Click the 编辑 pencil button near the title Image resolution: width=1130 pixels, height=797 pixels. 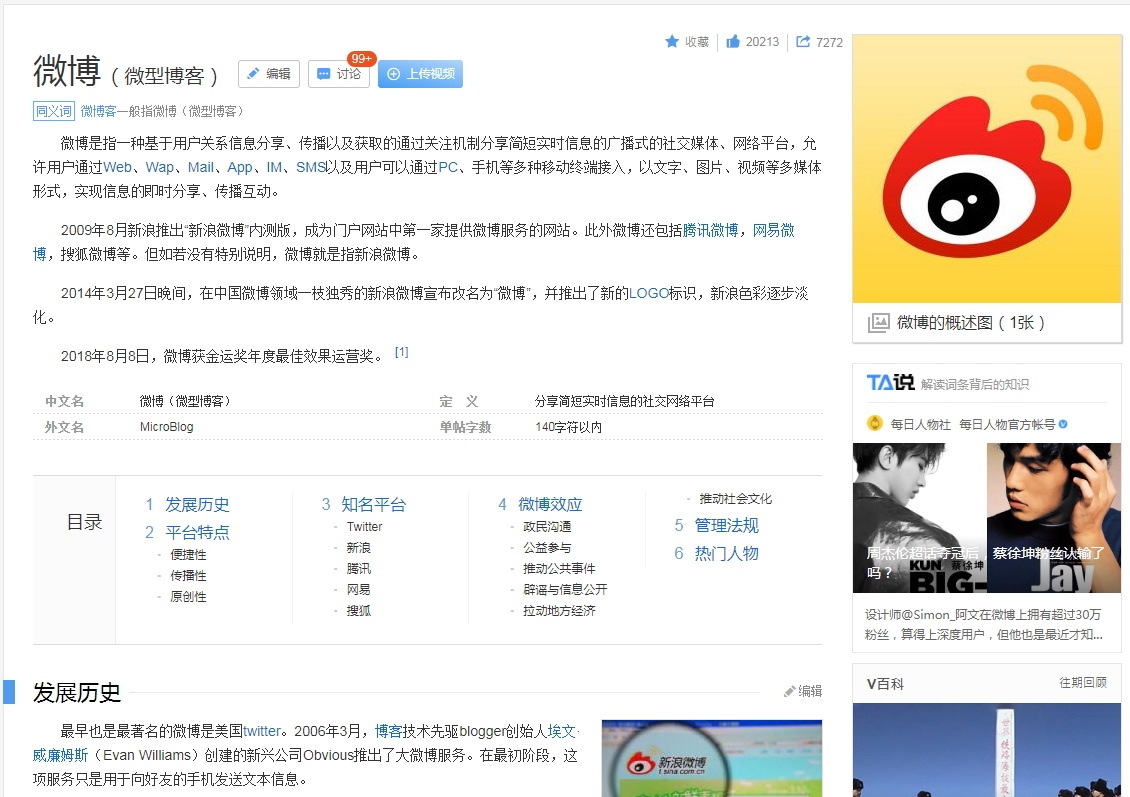[269, 74]
